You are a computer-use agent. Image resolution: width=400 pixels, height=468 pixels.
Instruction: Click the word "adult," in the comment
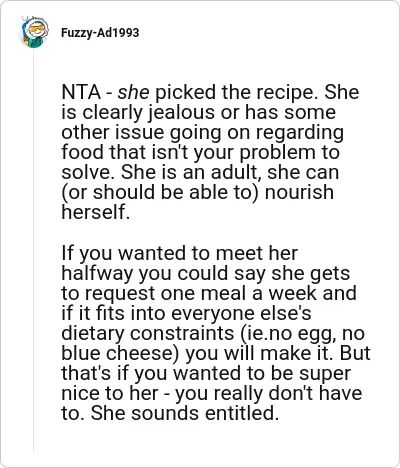coord(236,172)
